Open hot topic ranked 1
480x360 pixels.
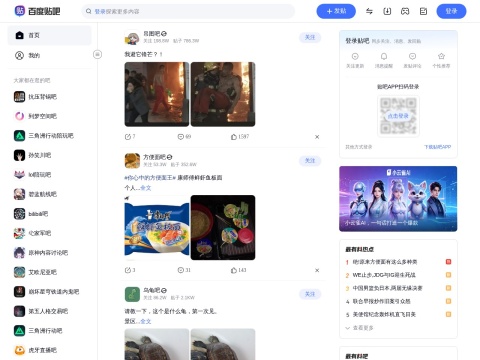click(x=398, y=262)
